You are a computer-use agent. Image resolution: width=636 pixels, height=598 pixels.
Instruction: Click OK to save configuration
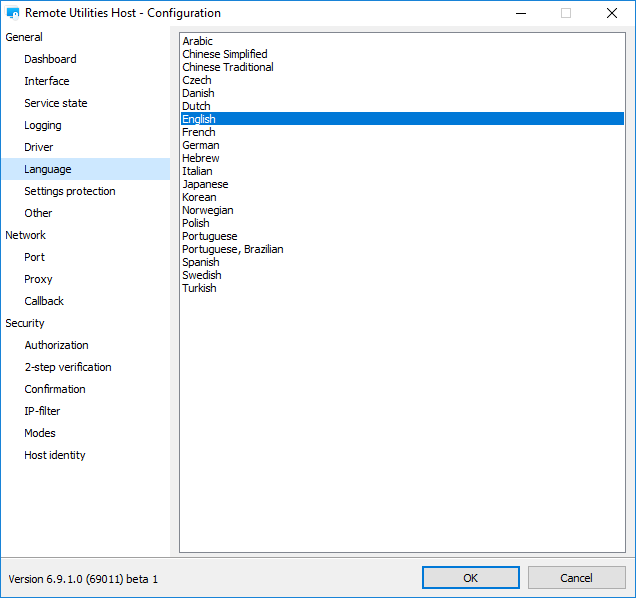pos(470,578)
